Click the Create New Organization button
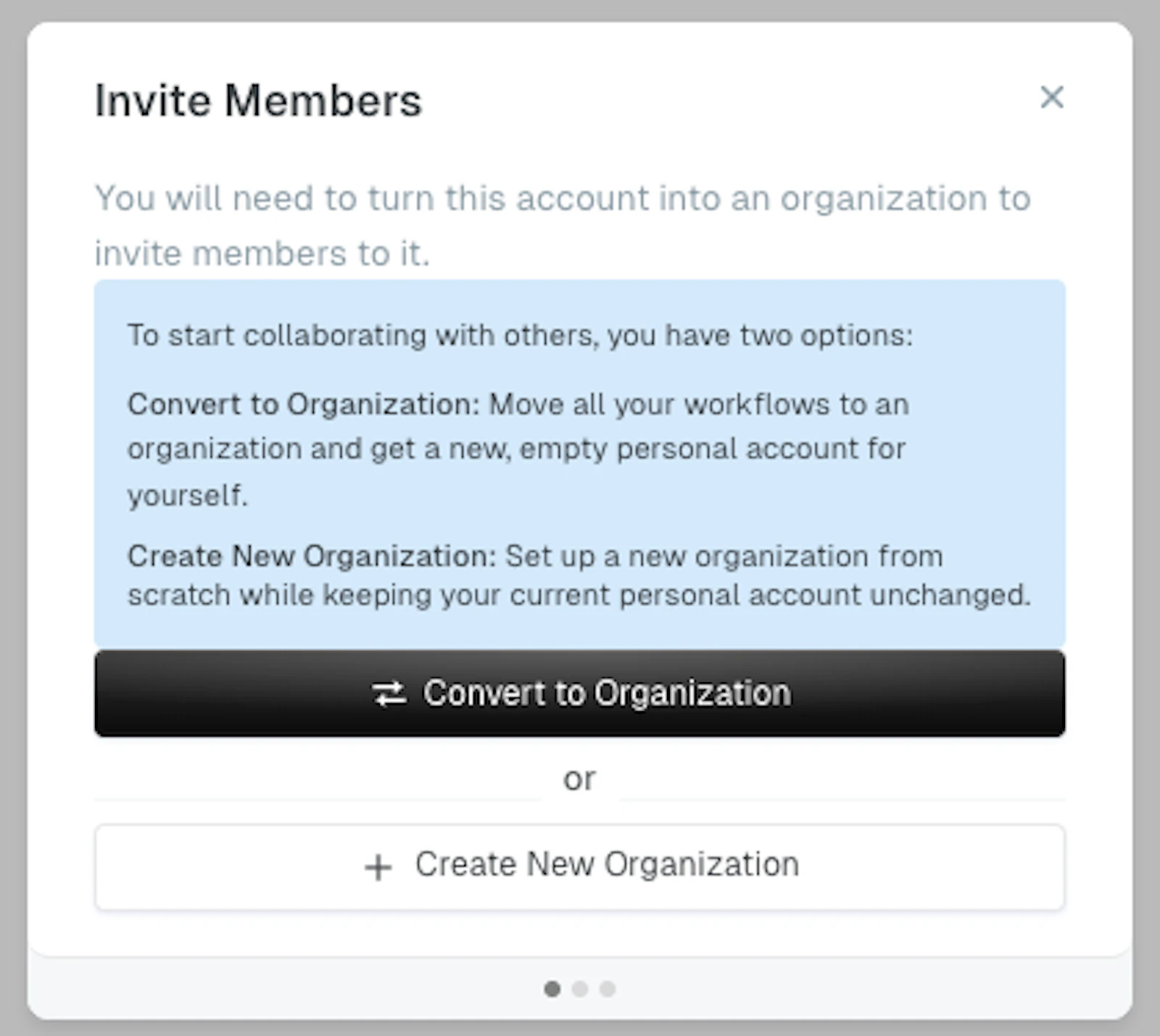The image size is (1160, 1036). (580, 866)
